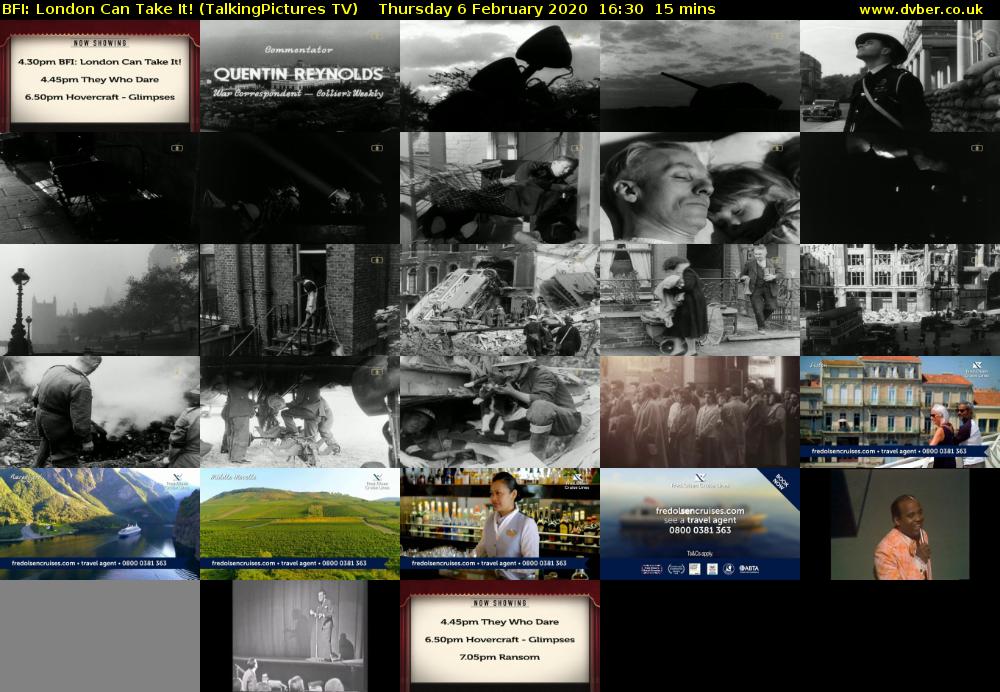Click the 7.05pm Ransom listing
This screenshot has width=1000, height=692.
(x=499, y=657)
